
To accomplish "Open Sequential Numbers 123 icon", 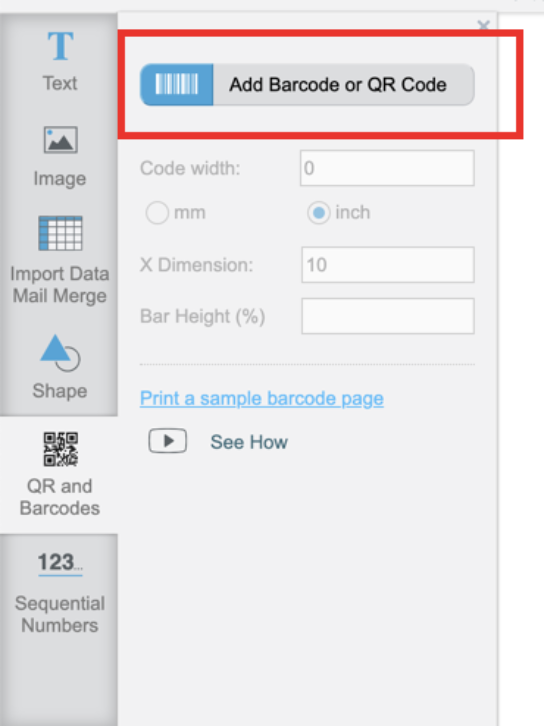I will 60,563.
